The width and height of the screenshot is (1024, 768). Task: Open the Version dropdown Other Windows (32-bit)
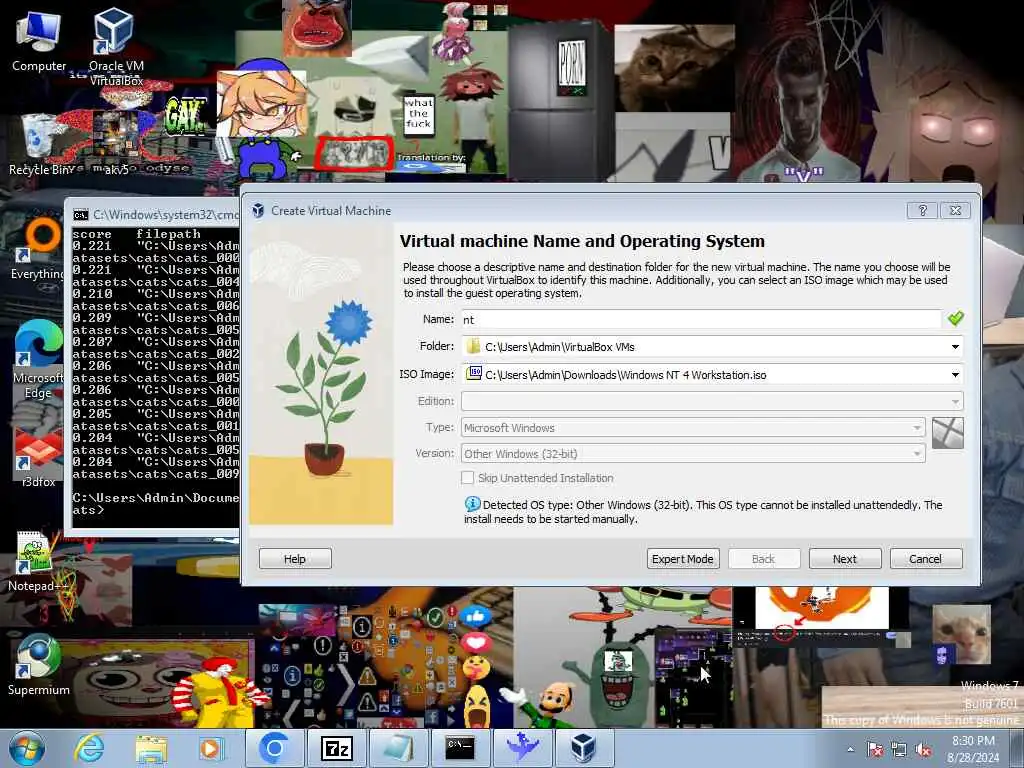[x=693, y=453]
